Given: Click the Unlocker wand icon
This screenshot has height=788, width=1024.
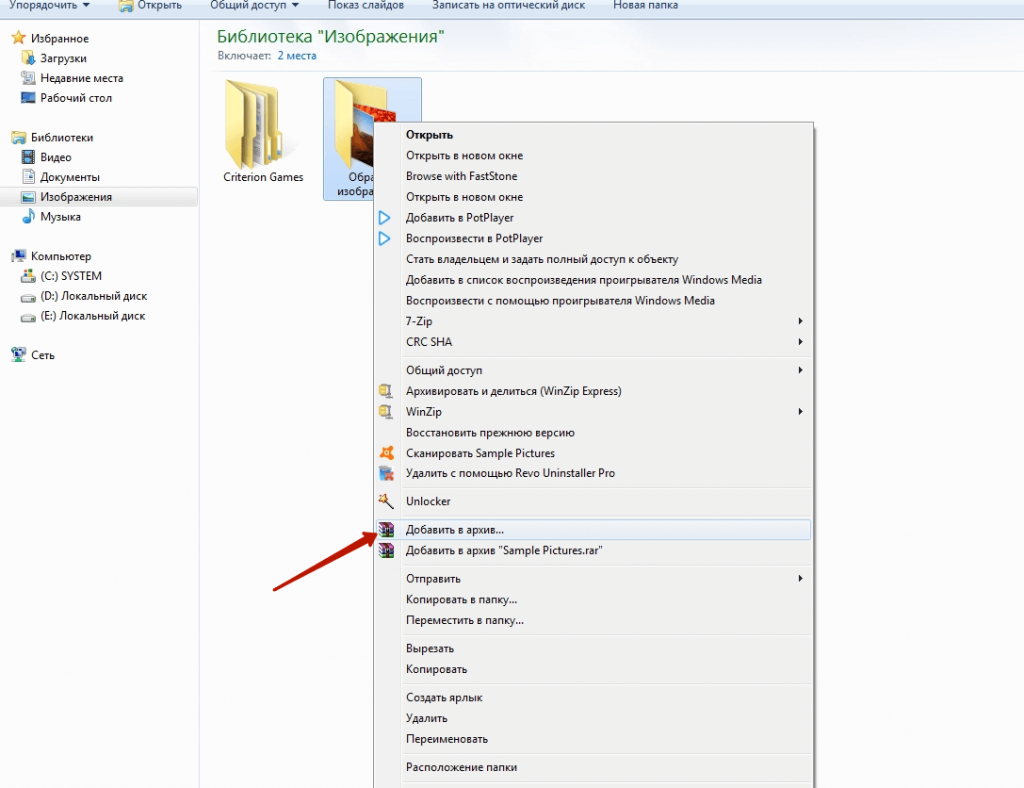Looking at the screenshot, I should point(386,501).
